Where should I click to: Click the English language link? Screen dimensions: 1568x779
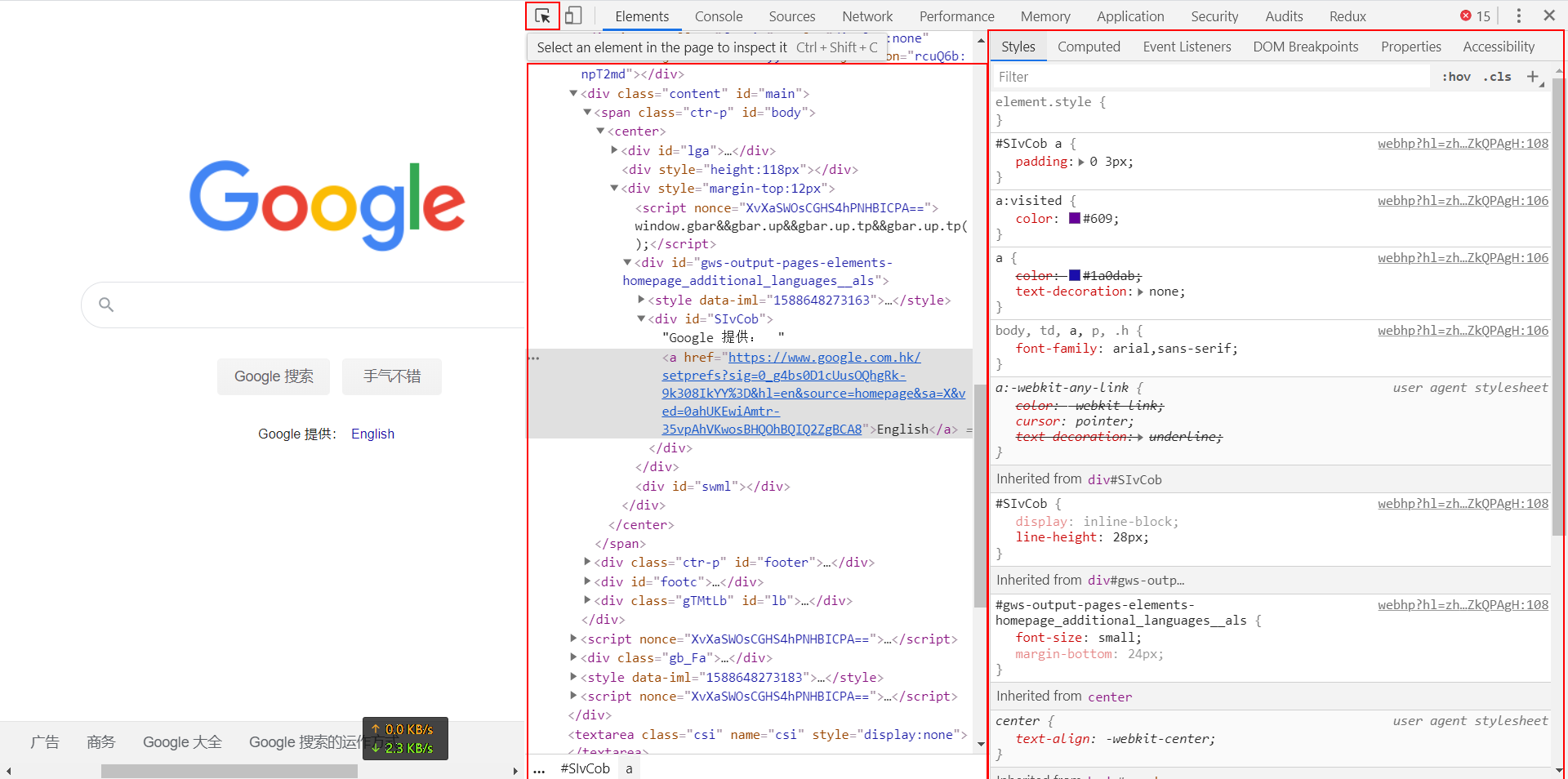[372, 434]
